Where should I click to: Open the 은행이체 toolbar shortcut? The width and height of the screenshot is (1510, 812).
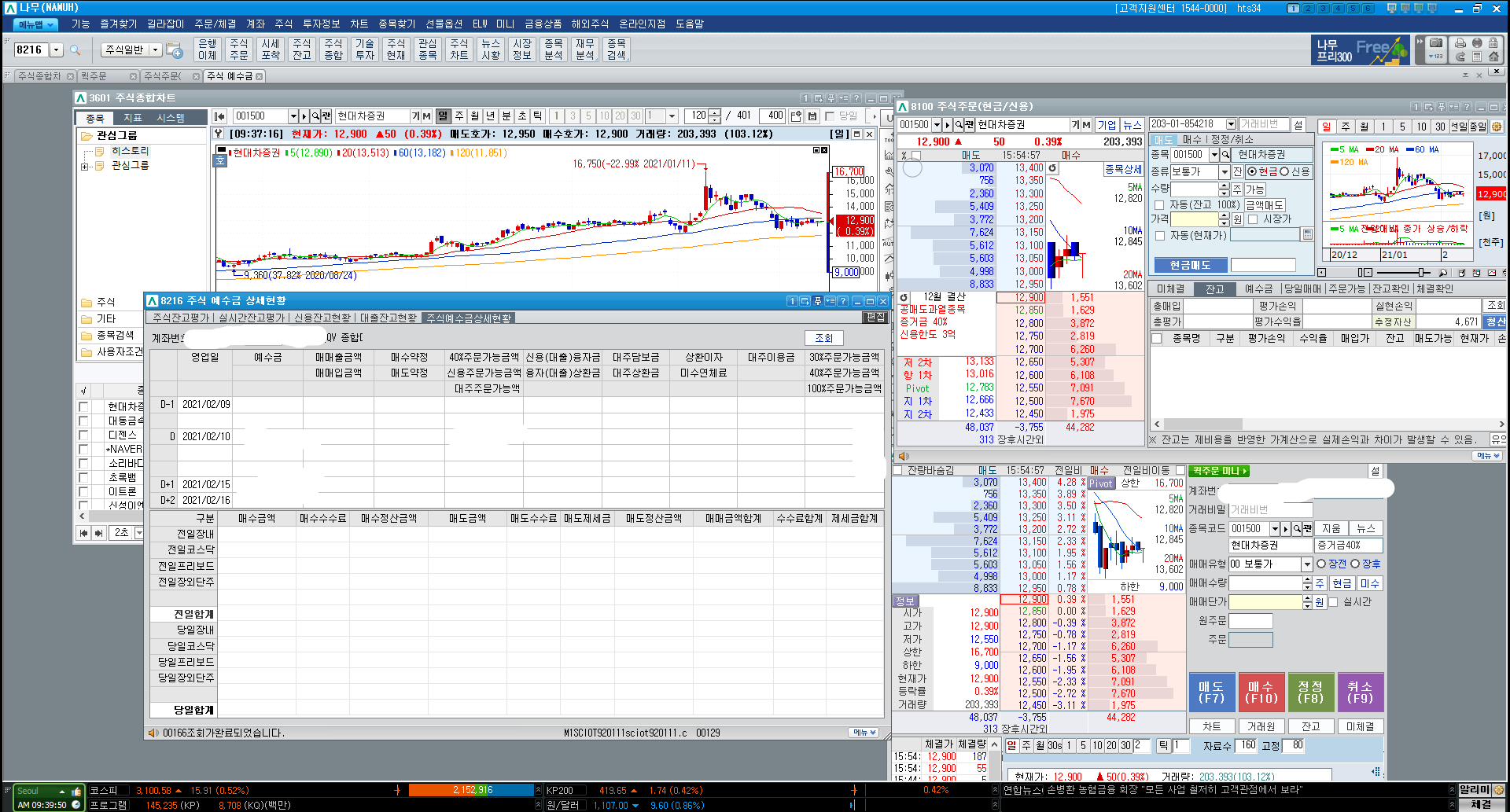pyautogui.click(x=208, y=50)
